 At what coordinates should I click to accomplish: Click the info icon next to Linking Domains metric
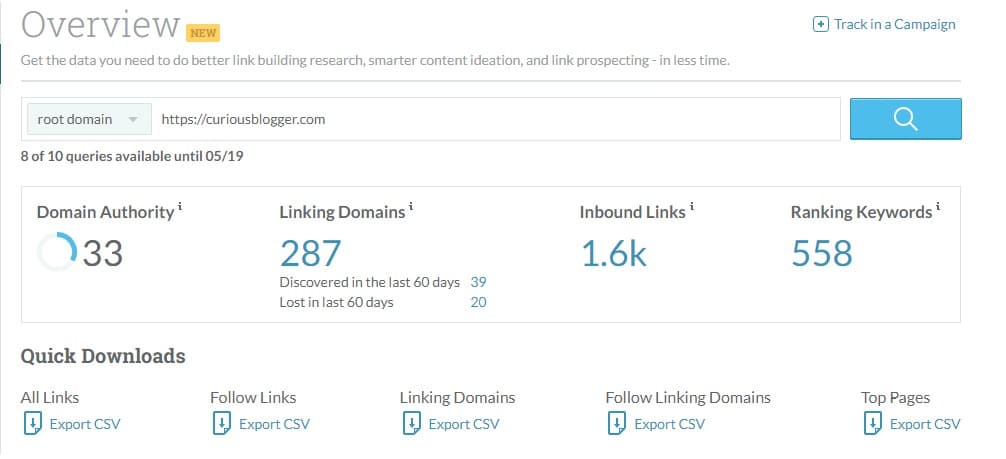point(411,207)
